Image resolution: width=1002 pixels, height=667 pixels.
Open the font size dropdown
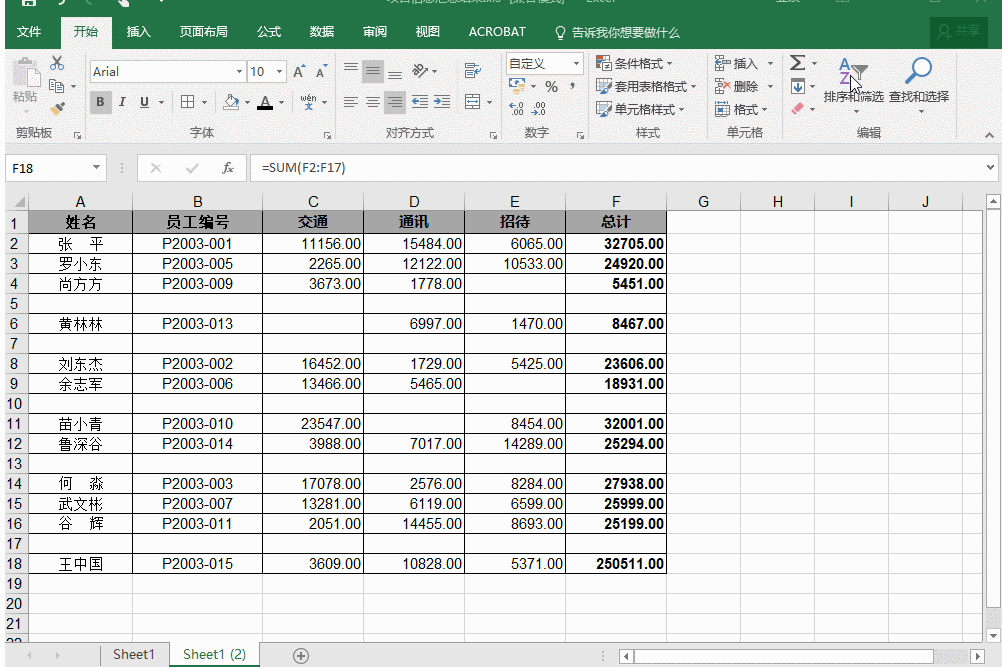(279, 72)
